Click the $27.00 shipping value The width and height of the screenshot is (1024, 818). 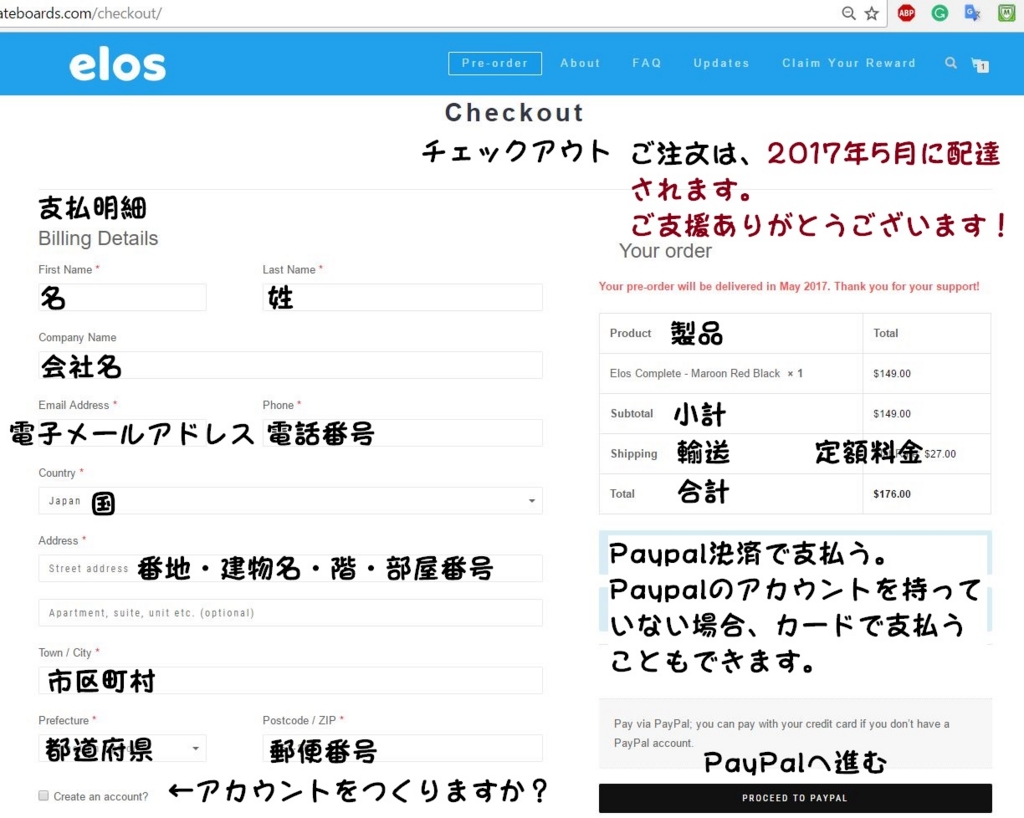(940, 454)
